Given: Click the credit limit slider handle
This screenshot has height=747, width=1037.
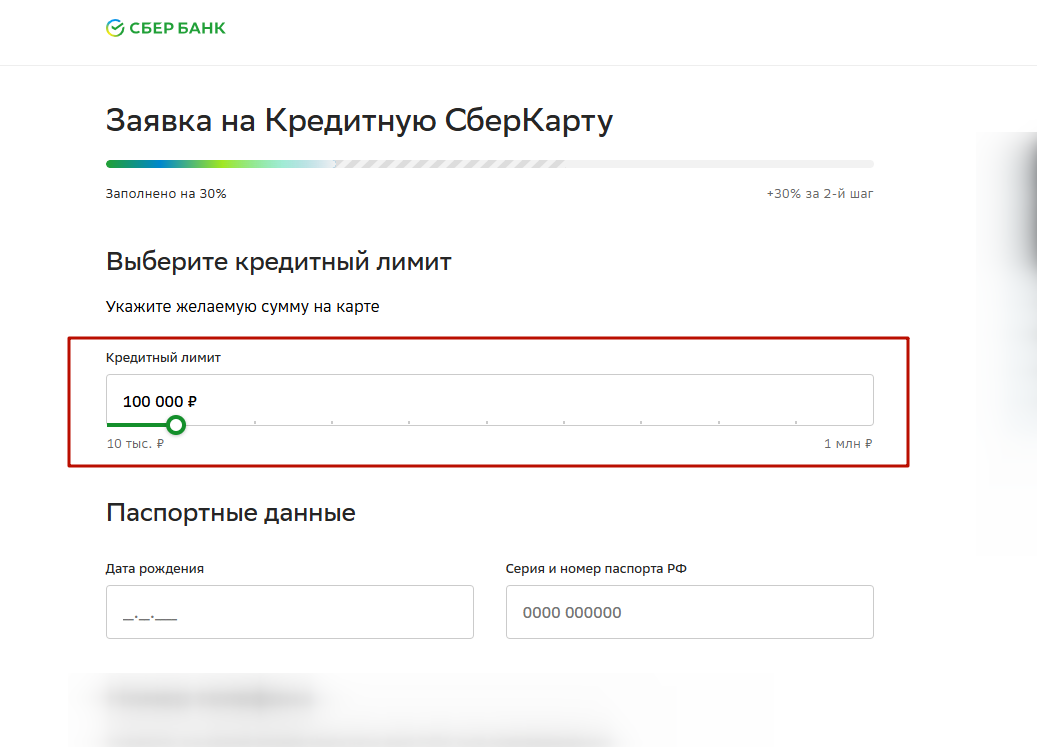Looking at the screenshot, I should [176, 425].
